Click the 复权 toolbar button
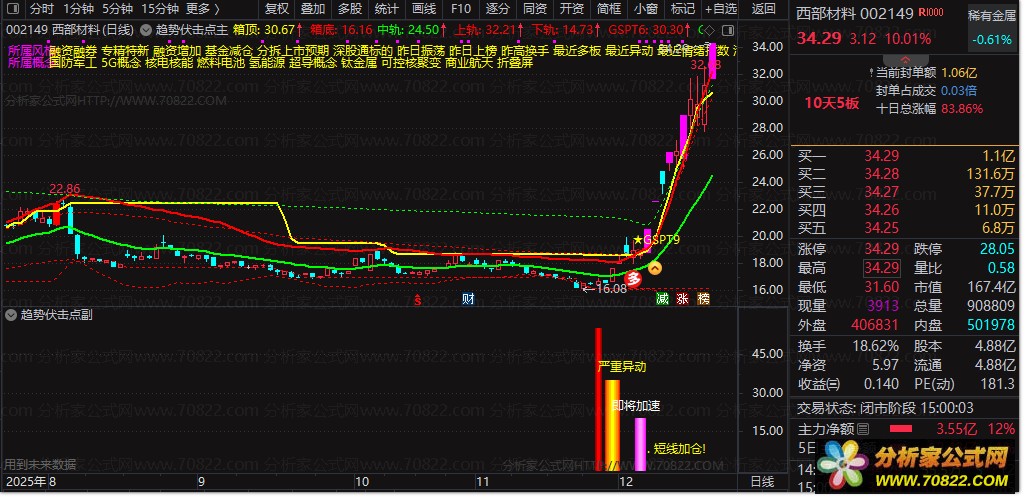The height and width of the screenshot is (497, 1025). coord(277,8)
